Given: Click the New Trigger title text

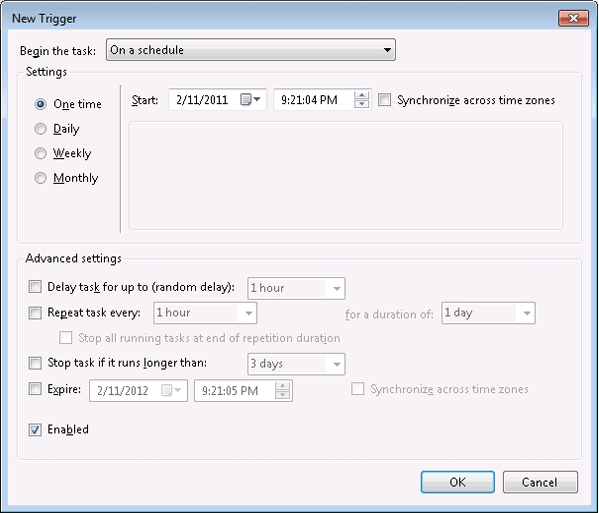Looking at the screenshot, I should point(44,18).
